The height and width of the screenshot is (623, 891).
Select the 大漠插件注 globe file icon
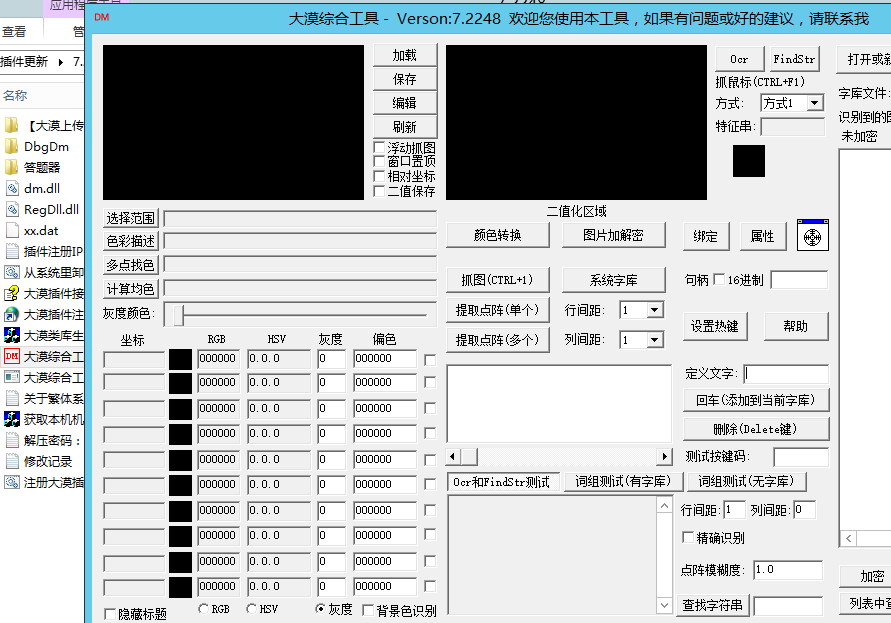[11, 314]
